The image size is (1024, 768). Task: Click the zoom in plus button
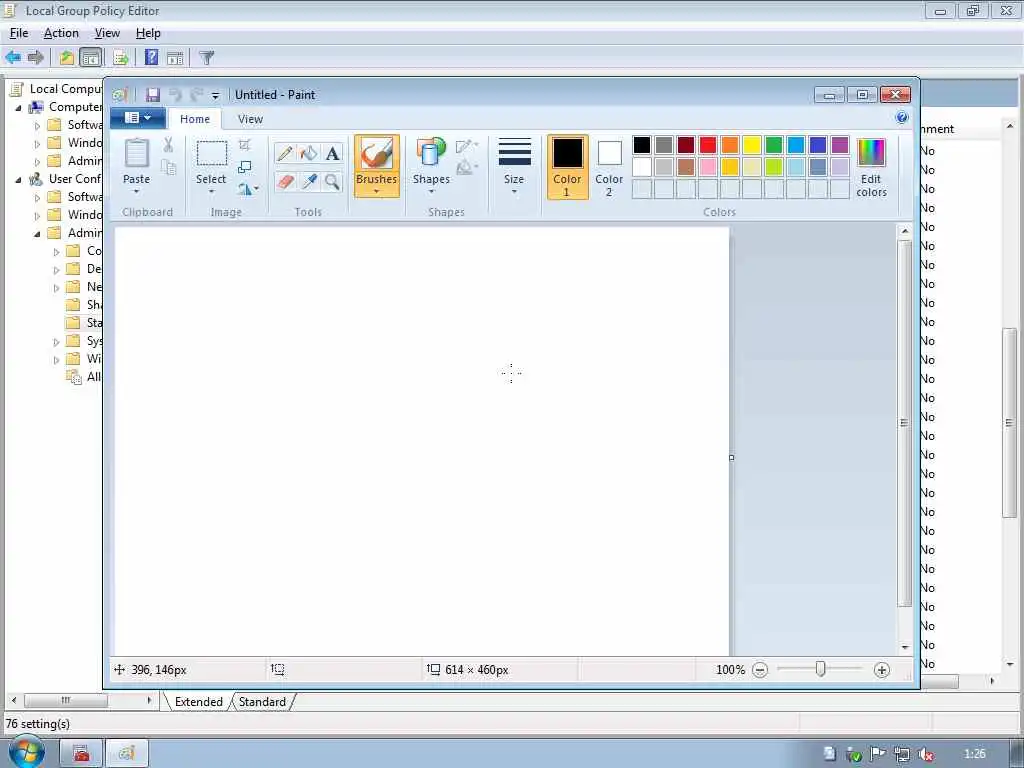click(882, 669)
